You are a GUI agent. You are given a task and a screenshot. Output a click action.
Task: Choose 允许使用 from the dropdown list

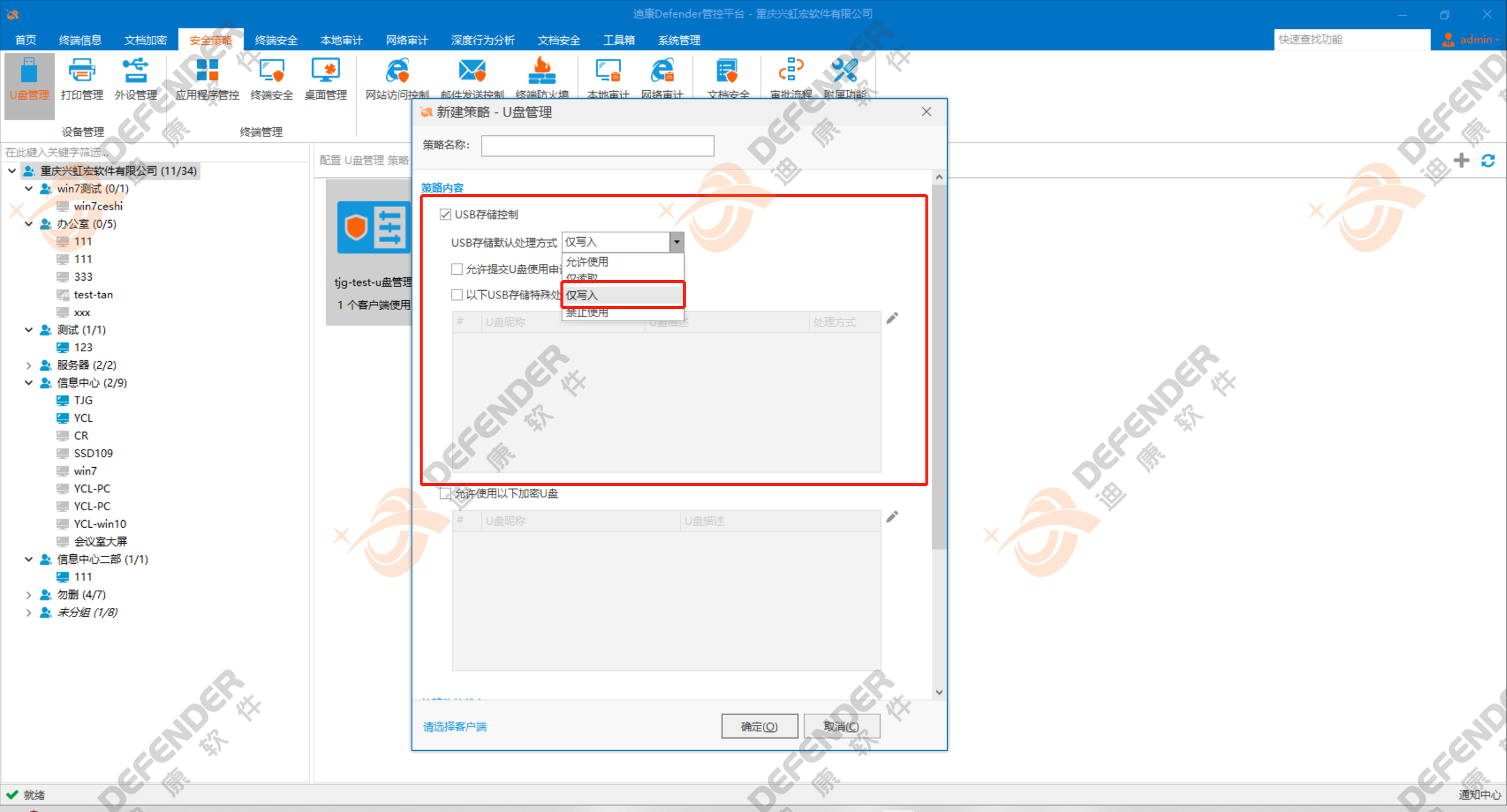click(x=623, y=262)
